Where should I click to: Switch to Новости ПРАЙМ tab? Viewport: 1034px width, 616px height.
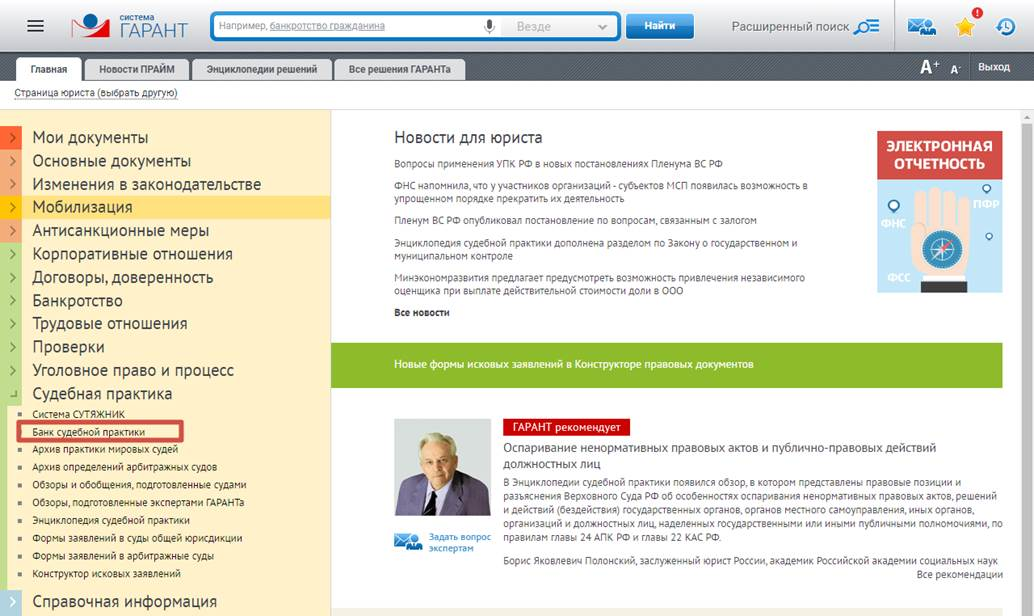click(x=137, y=69)
